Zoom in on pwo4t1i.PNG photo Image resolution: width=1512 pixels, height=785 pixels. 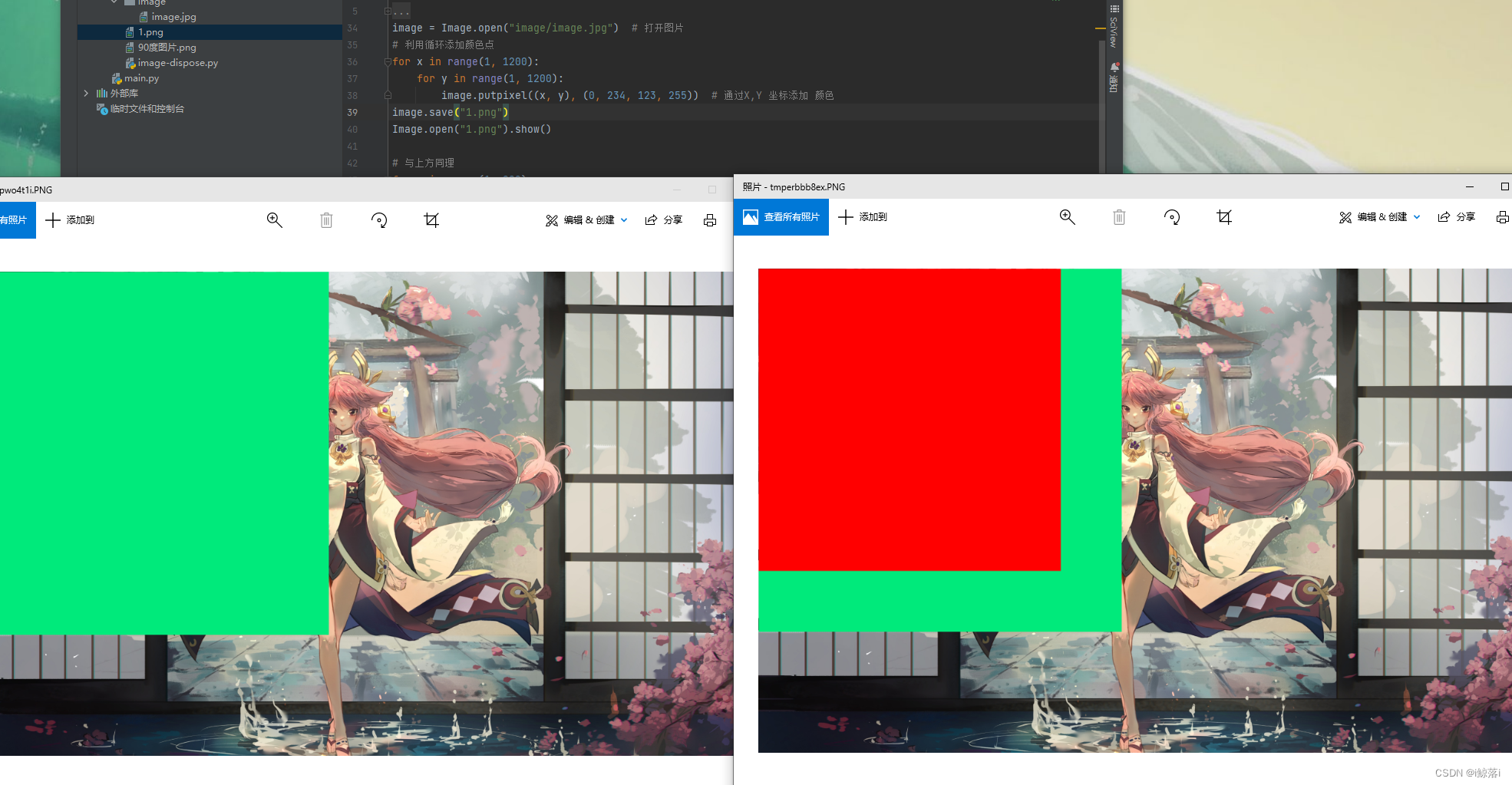274,220
